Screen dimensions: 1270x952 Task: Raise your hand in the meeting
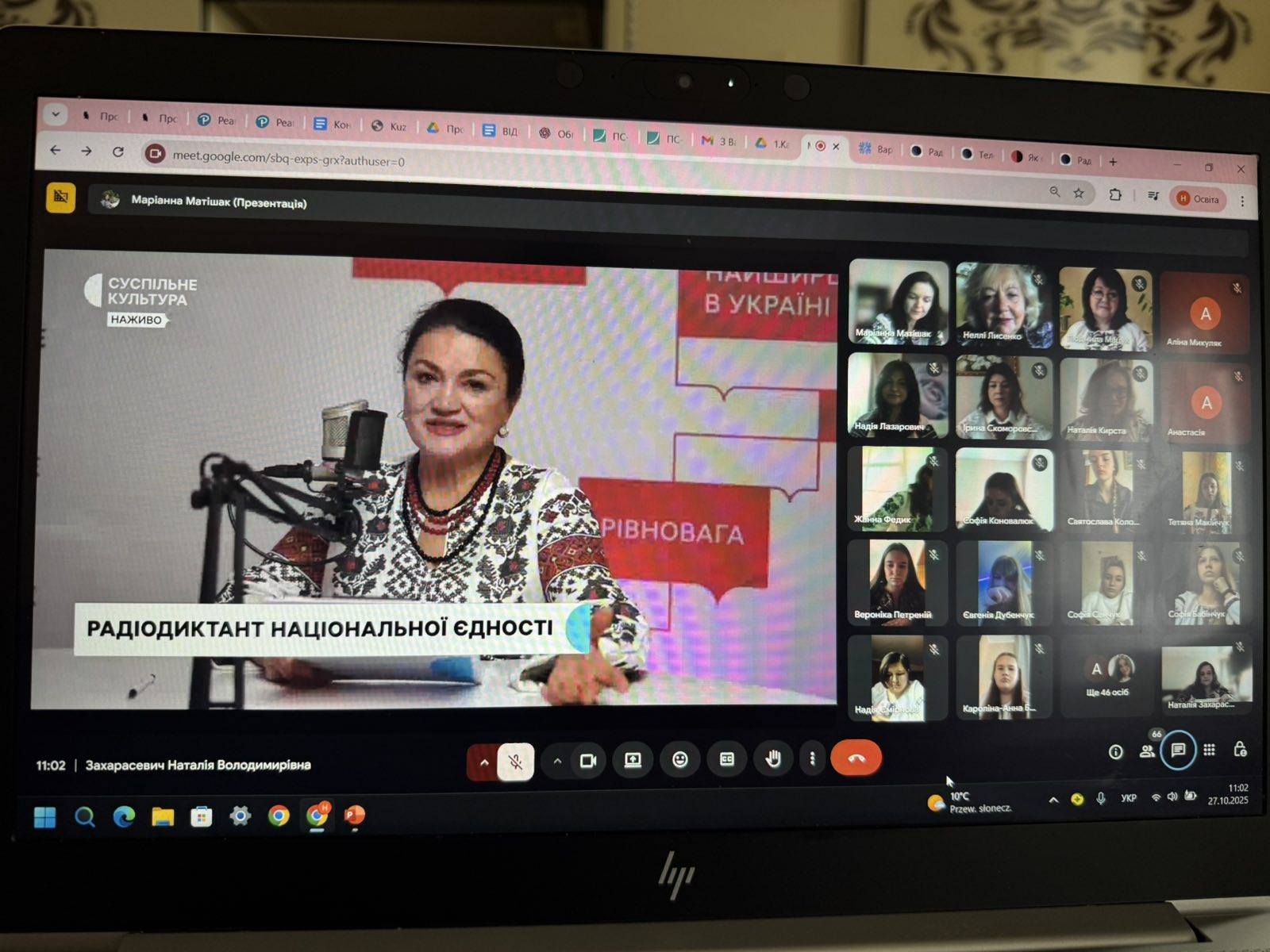772,759
